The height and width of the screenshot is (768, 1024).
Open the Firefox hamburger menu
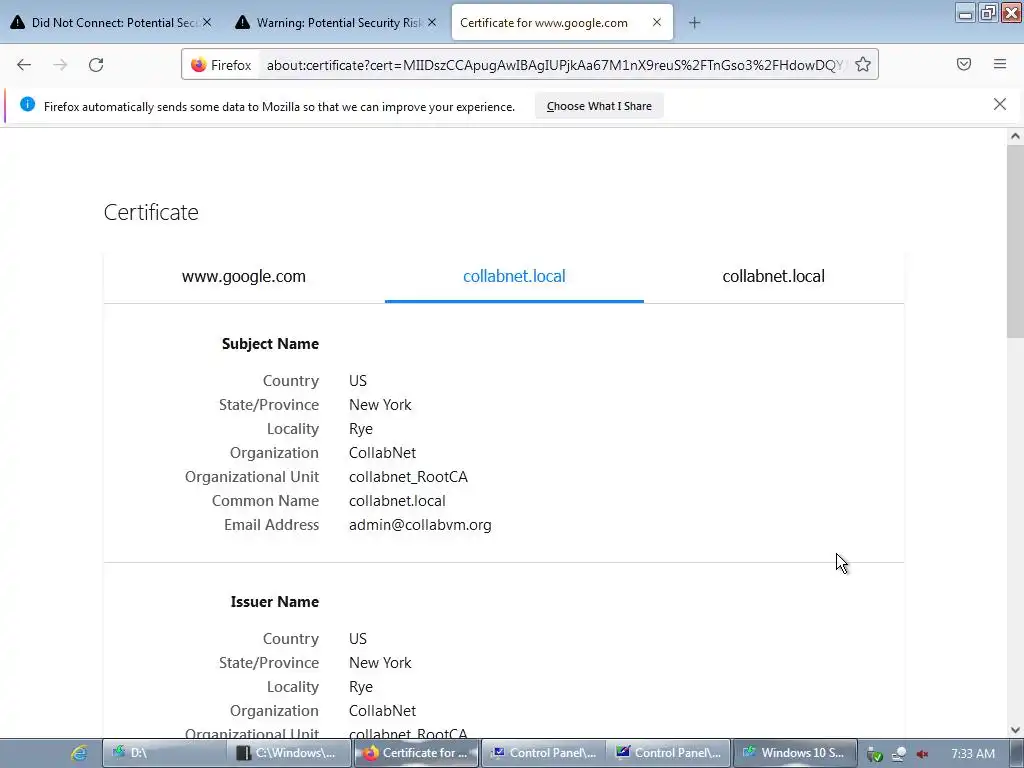(x=1000, y=64)
